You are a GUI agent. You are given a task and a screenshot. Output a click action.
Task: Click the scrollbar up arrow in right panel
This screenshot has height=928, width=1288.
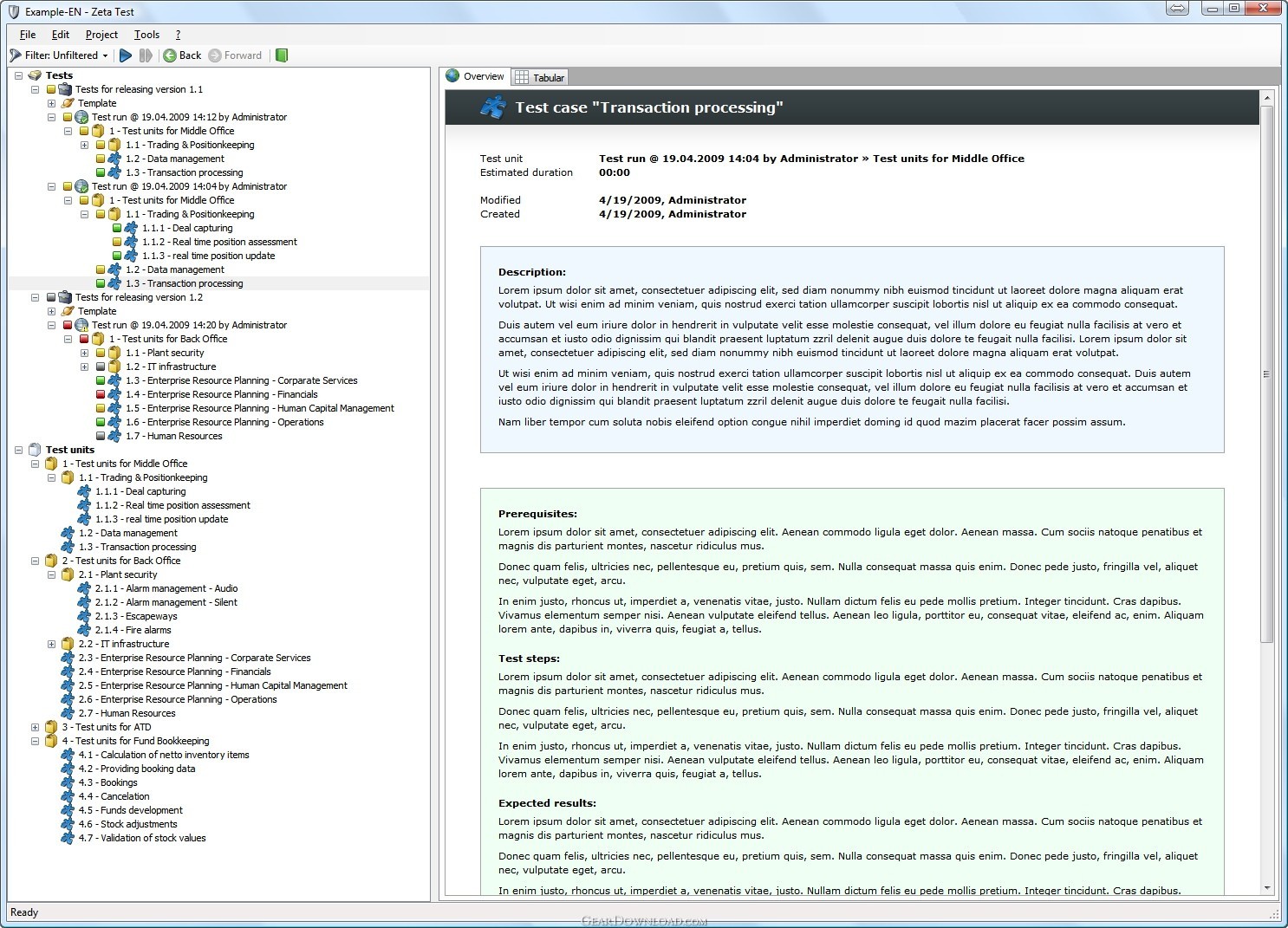[1266, 99]
